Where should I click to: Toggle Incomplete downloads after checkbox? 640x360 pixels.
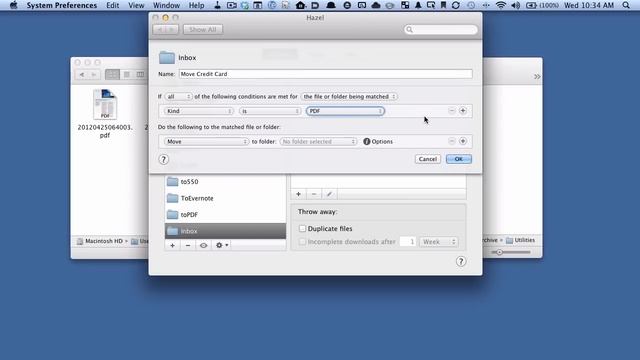(302, 242)
